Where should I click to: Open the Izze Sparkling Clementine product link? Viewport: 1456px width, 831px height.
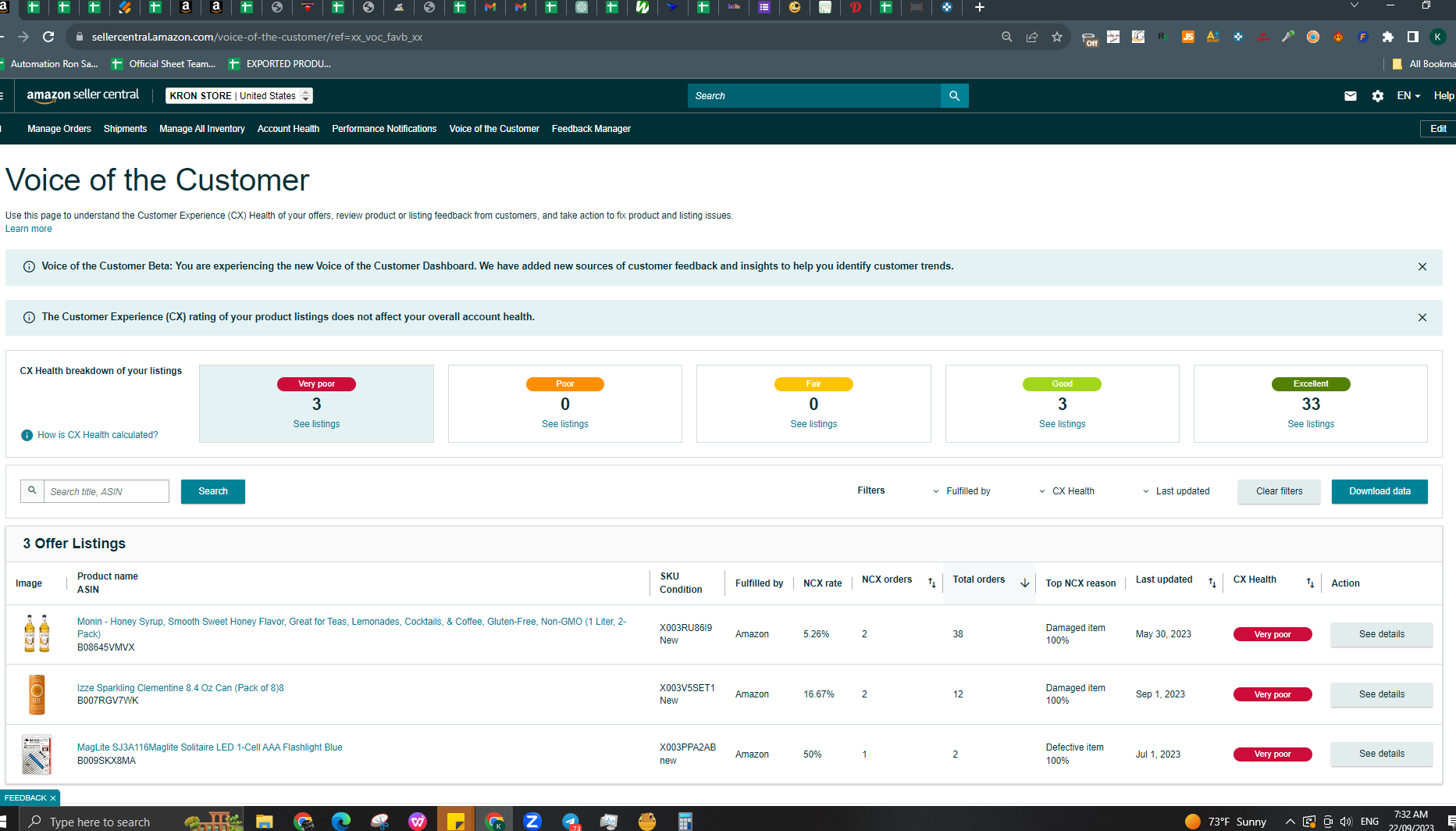(x=180, y=688)
